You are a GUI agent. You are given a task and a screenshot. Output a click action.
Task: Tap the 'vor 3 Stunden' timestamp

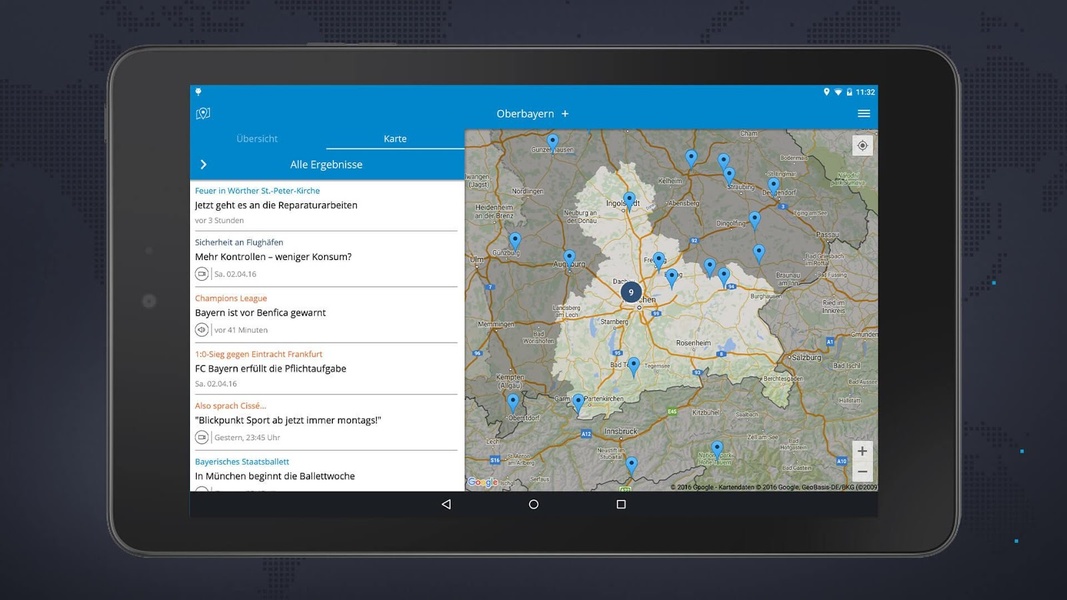(x=219, y=220)
